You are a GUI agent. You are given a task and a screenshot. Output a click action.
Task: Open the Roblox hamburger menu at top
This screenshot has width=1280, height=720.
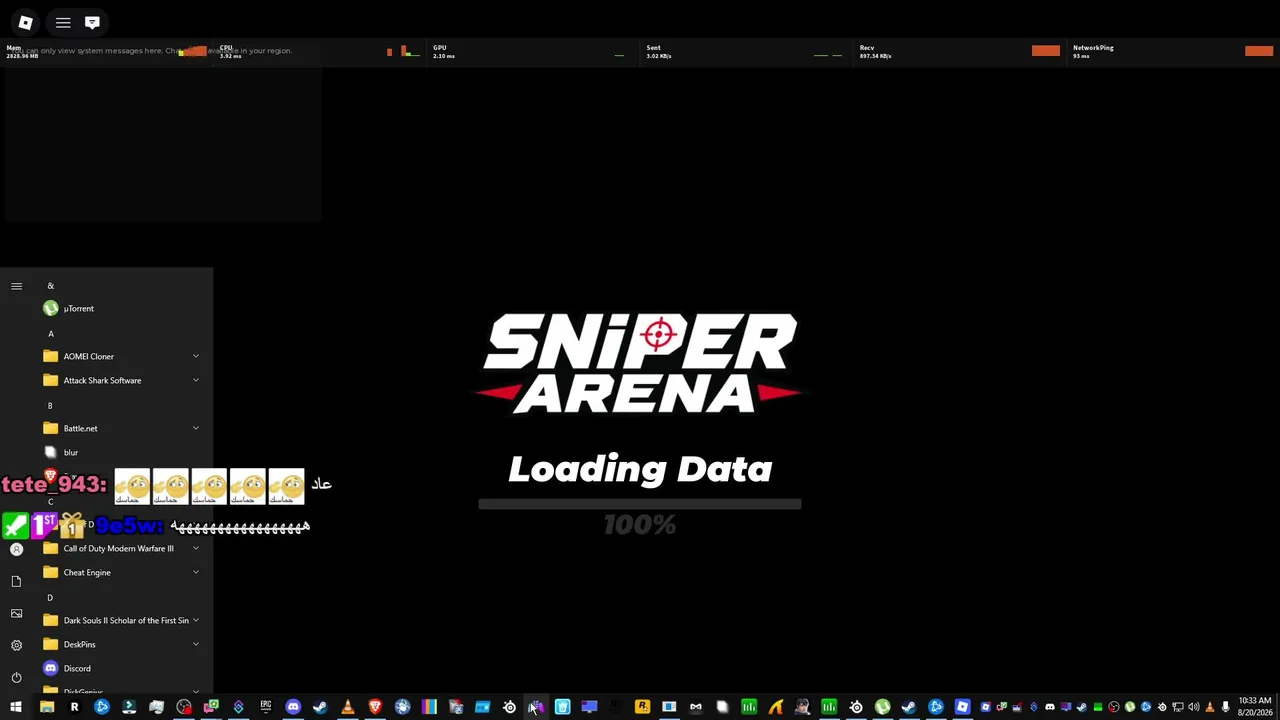coord(63,22)
